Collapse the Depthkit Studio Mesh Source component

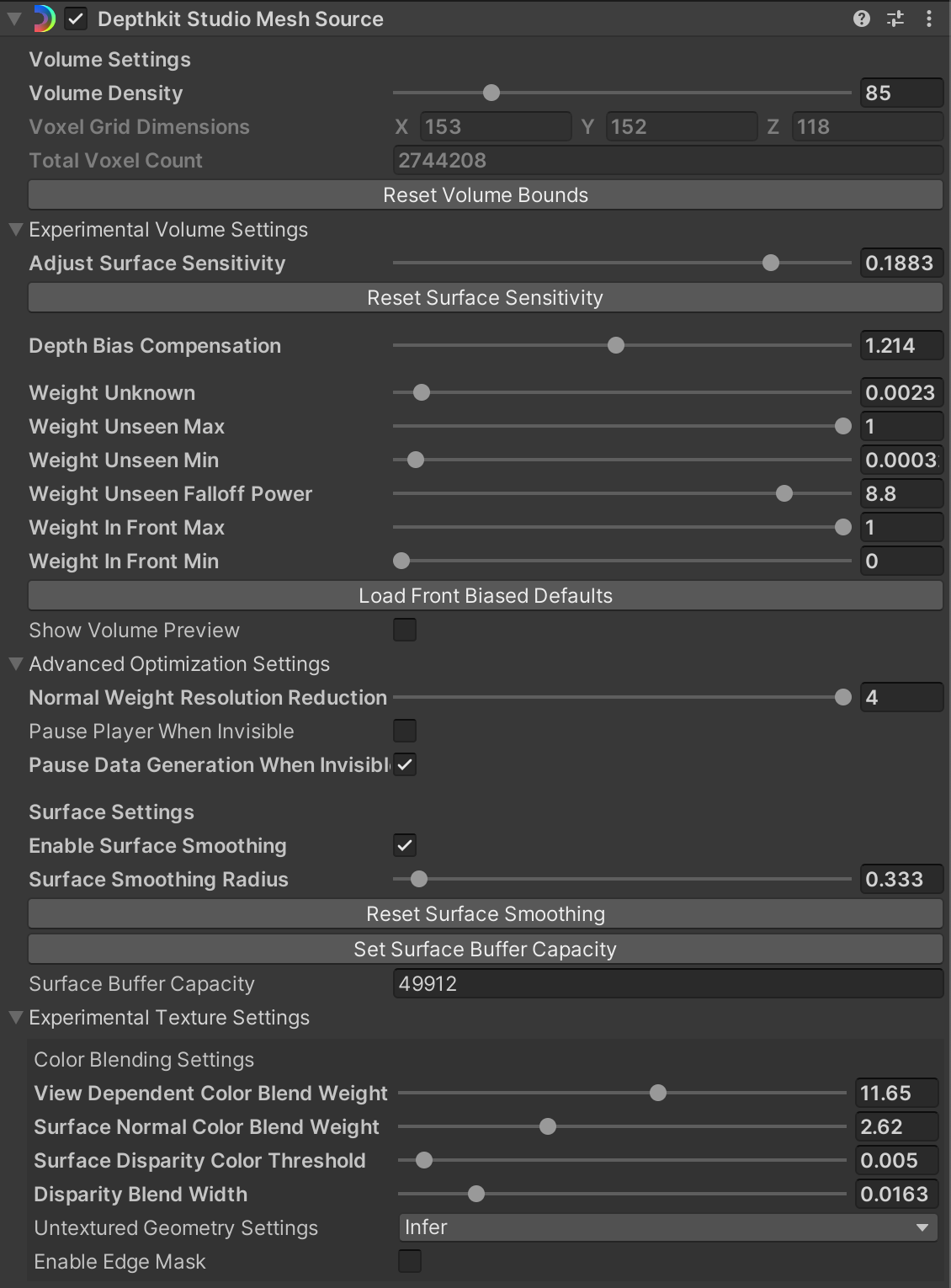pos(14,19)
